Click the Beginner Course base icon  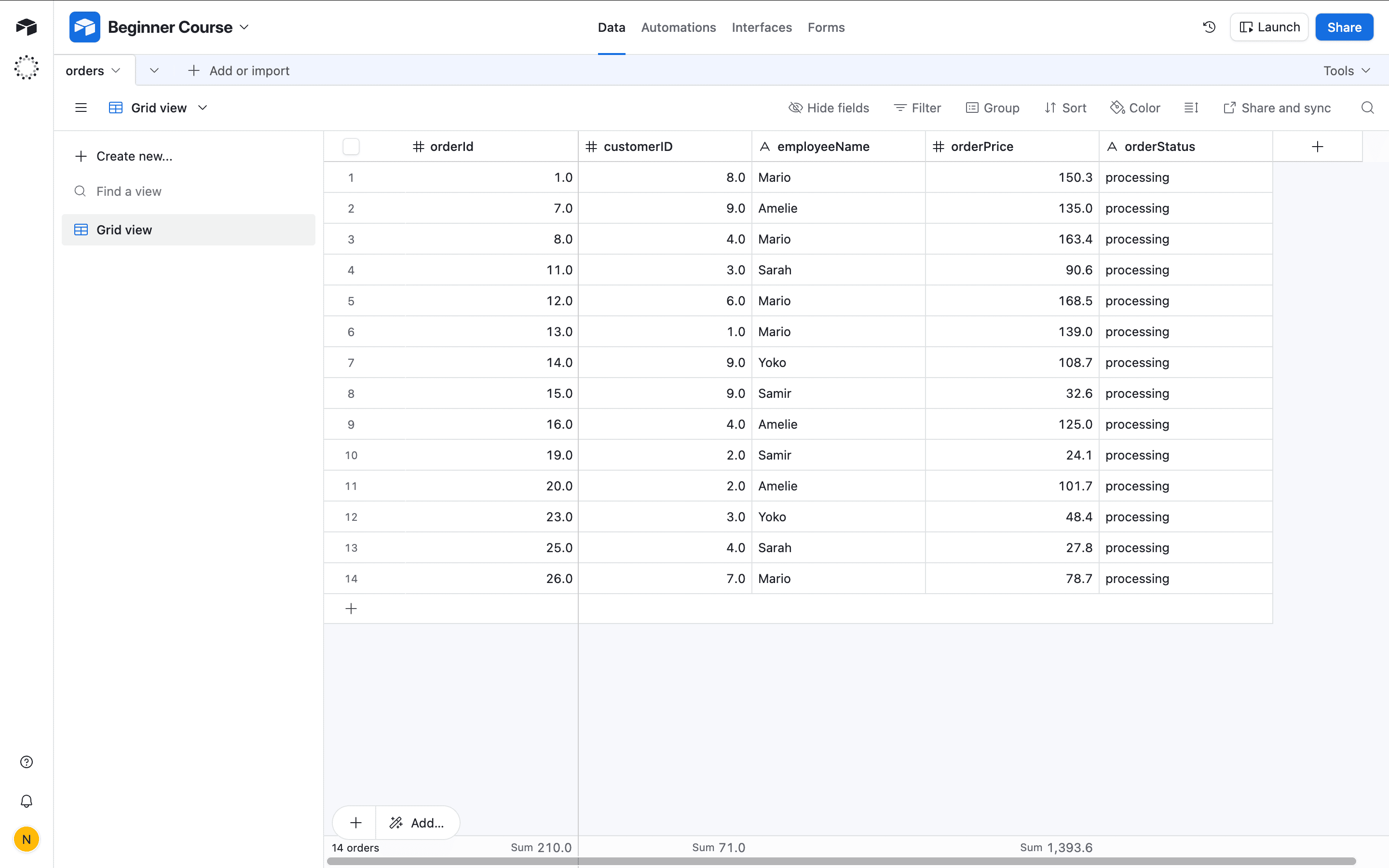pos(85,27)
